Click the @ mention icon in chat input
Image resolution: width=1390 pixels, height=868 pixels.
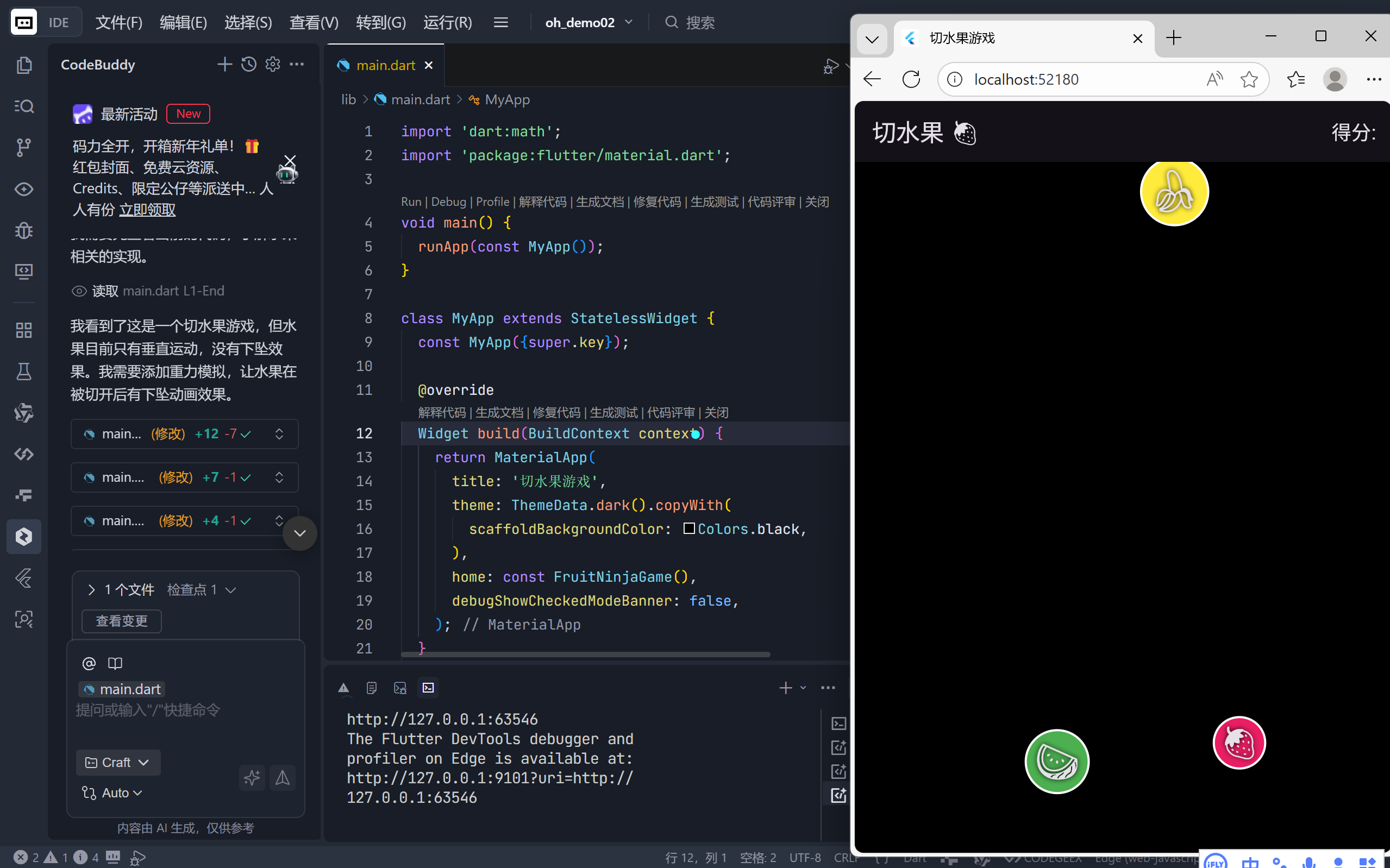[x=89, y=664]
